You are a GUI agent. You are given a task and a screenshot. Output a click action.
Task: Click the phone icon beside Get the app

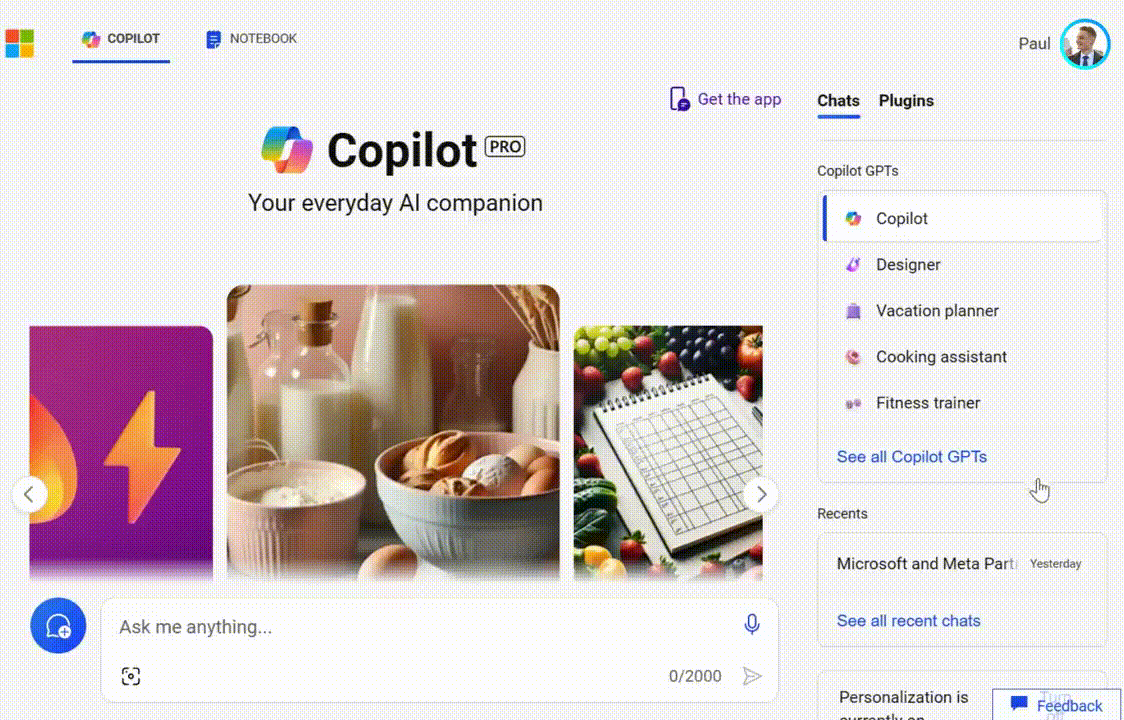[679, 99]
